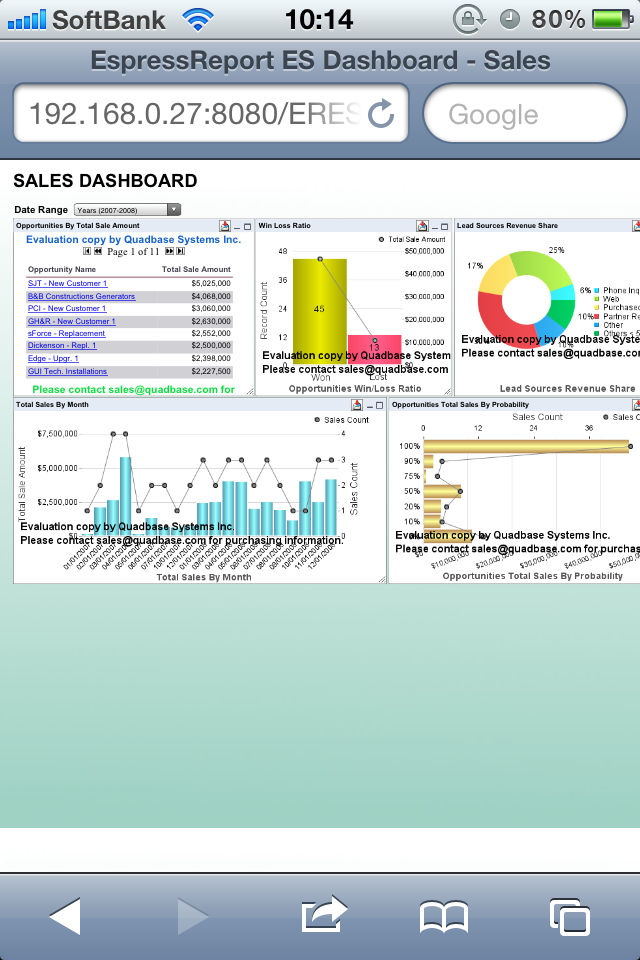Tap the Total Sale Amount legend in Win Loss Ratio
Screen dimensions: 640x960
click(x=412, y=239)
